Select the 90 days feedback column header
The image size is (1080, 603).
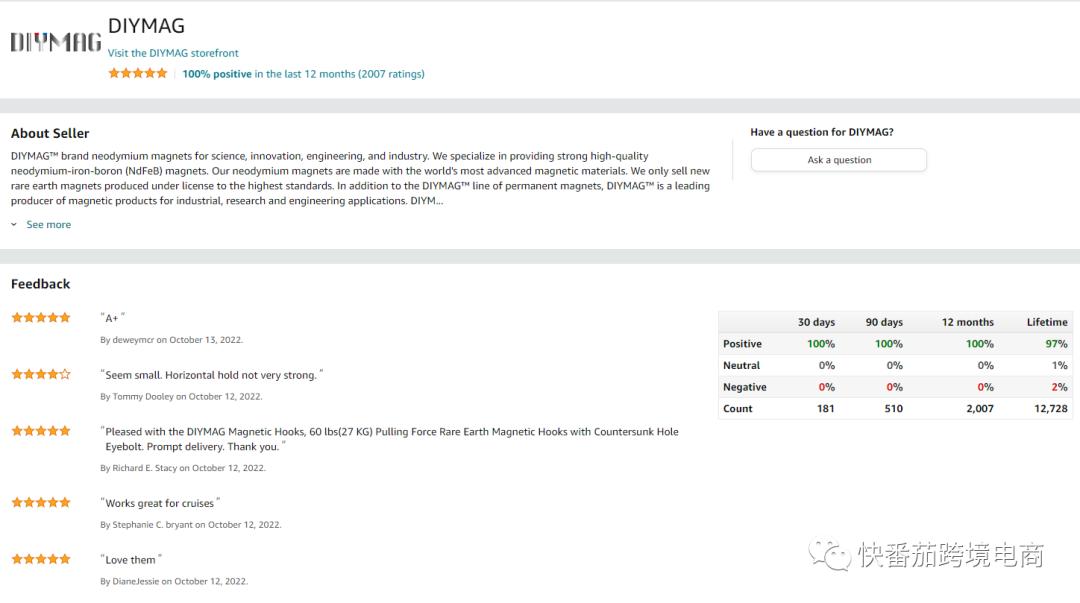pos(884,322)
